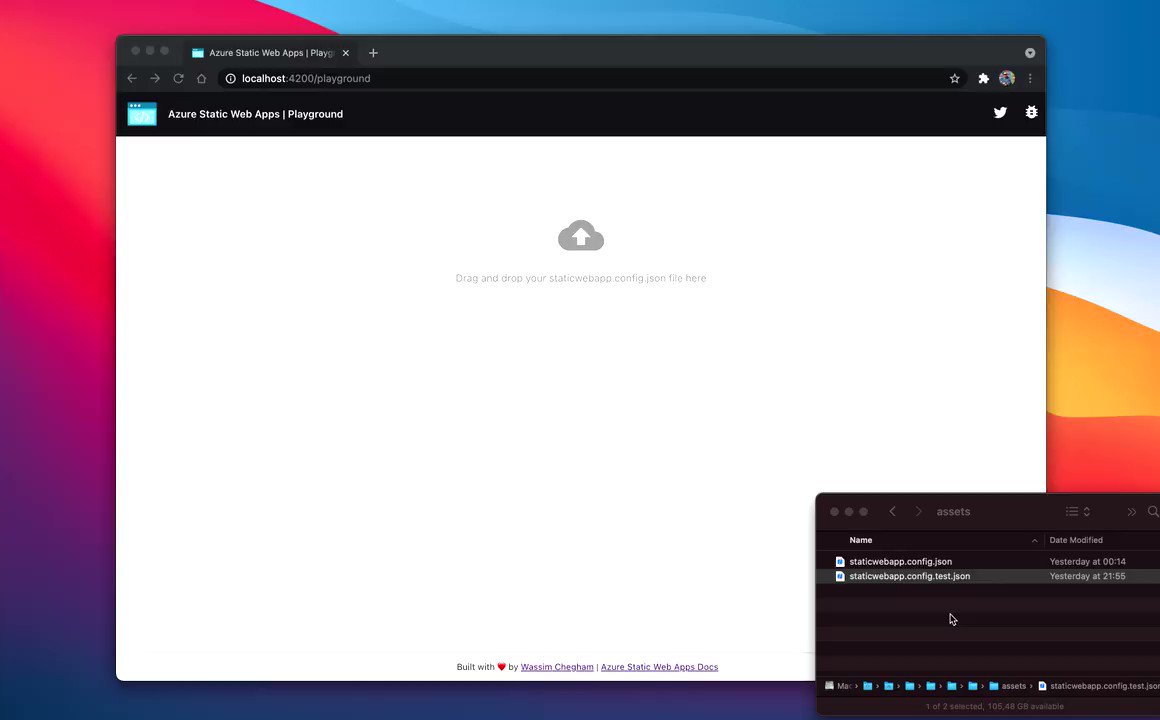Image resolution: width=1160 pixels, height=720 pixels.
Task: Click the staticwebapp.config.test.json file icon
Action: tap(840, 576)
